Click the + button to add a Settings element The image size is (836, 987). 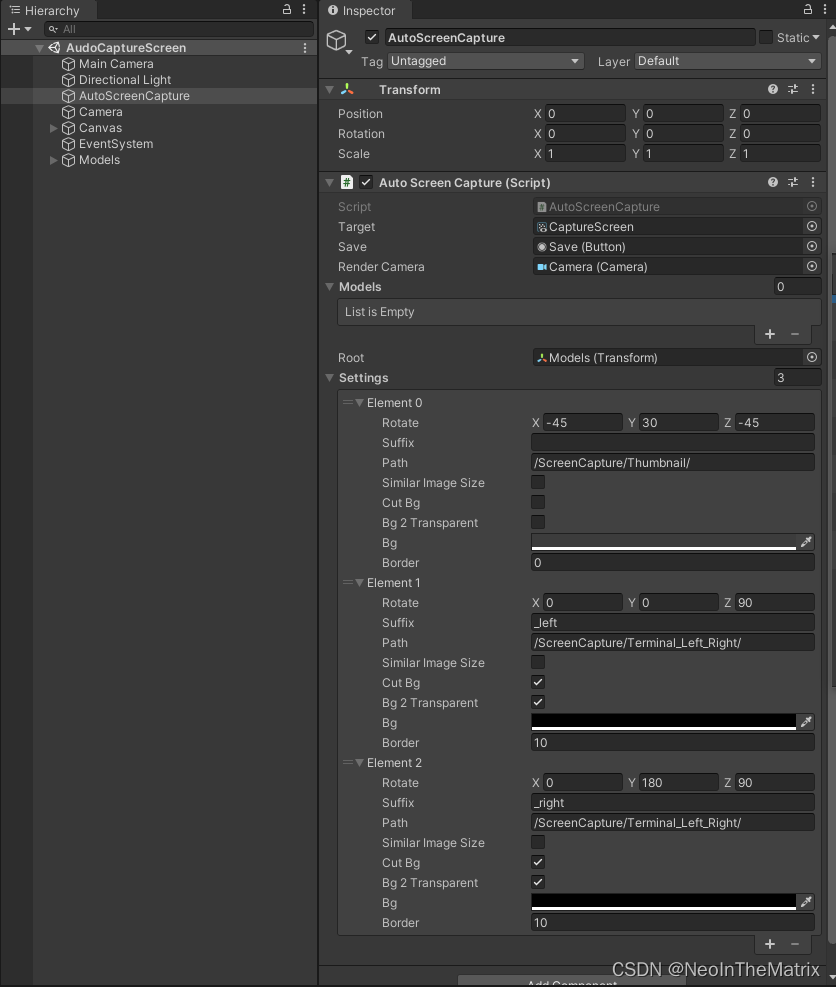(770, 944)
